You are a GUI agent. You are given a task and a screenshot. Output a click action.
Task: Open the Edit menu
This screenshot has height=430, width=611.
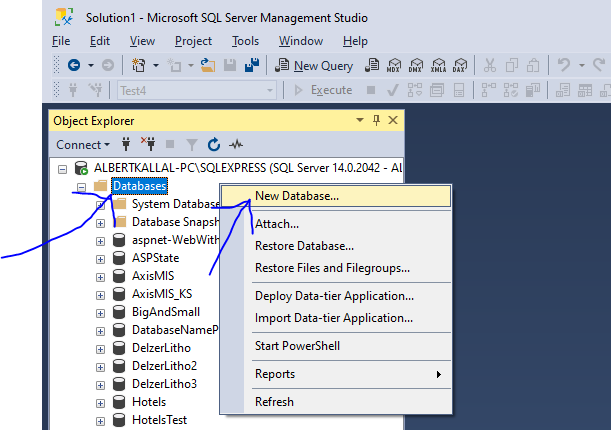coord(100,41)
